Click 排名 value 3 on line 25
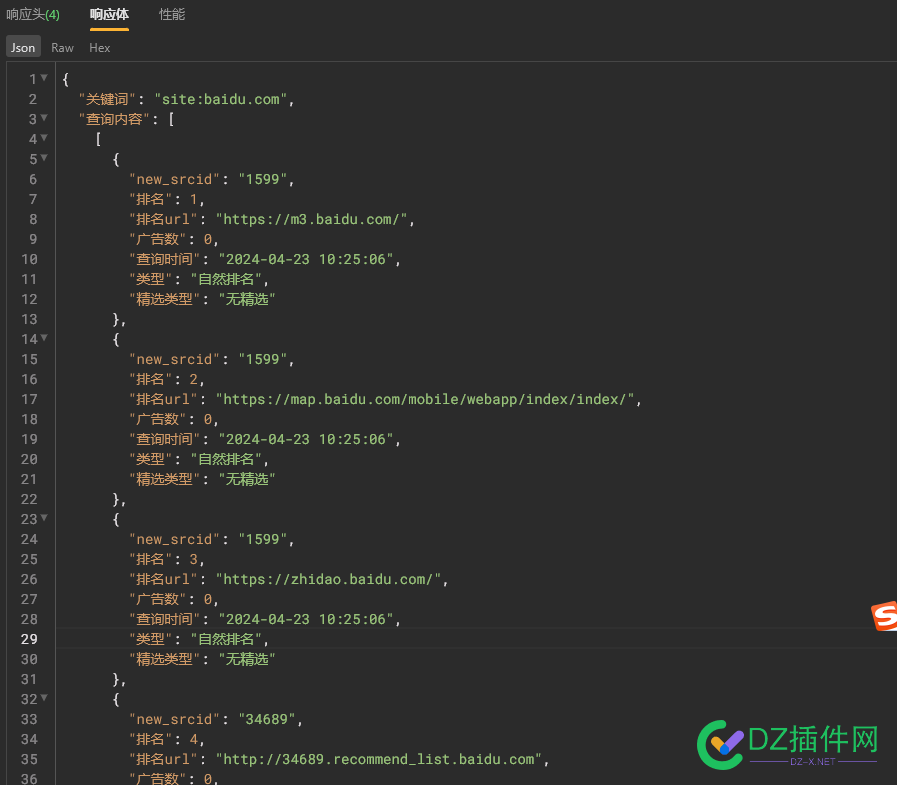 pos(193,559)
